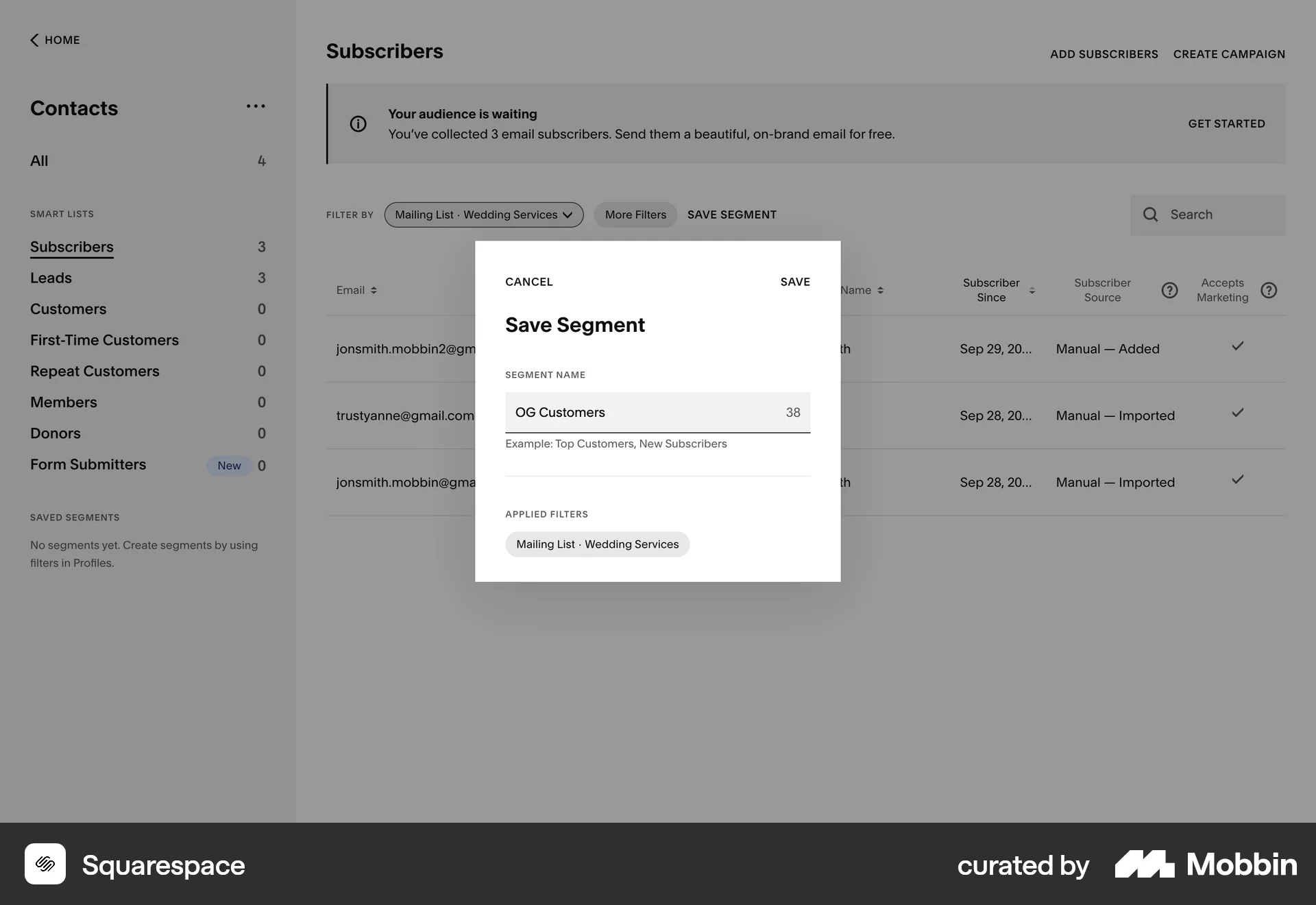The width and height of the screenshot is (1316, 905).
Task: Click SAVE in the Save Segment dialog
Action: click(795, 281)
